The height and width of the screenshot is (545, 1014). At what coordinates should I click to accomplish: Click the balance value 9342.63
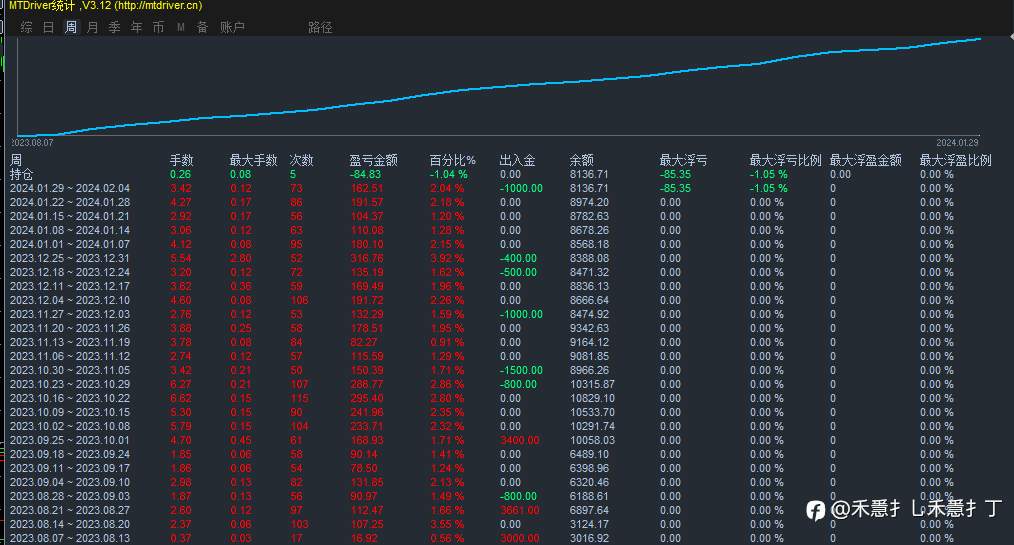click(x=589, y=328)
